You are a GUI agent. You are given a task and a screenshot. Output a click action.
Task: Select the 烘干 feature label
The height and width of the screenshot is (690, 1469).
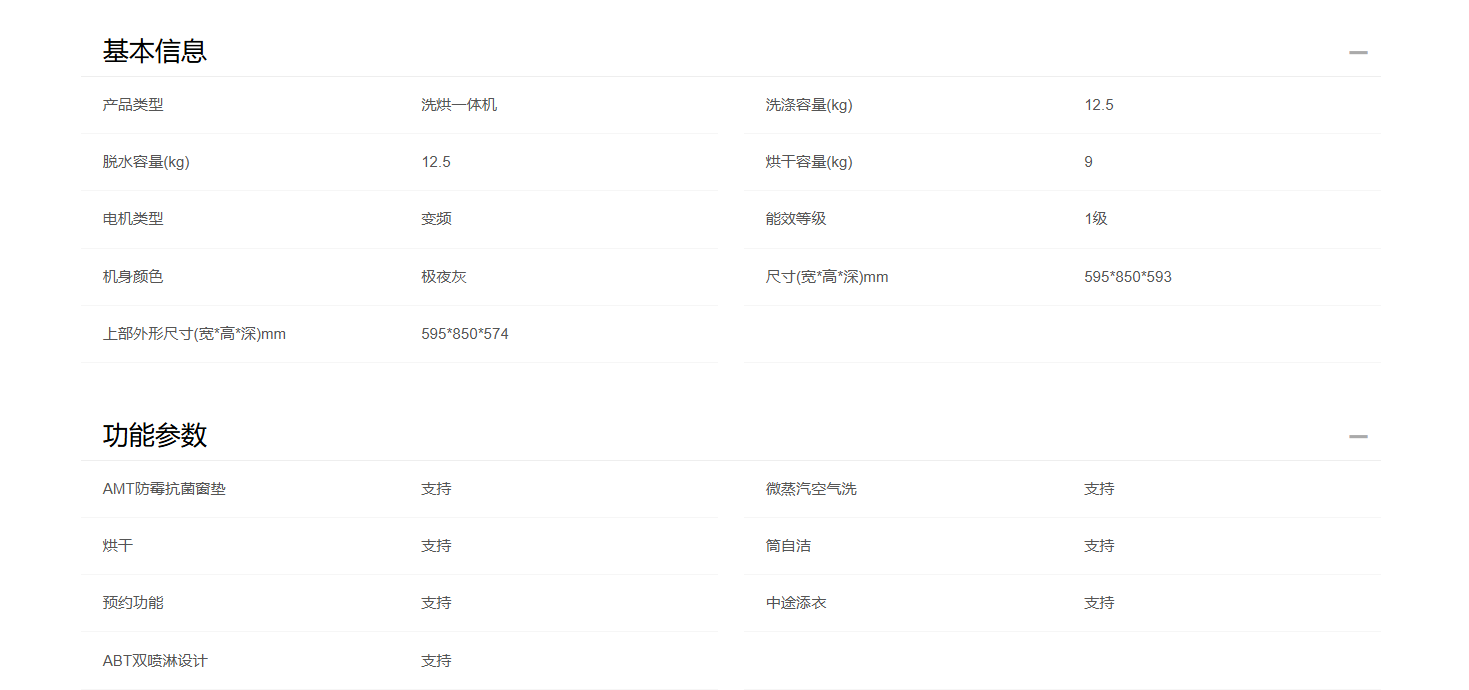pyautogui.click(x=118, y=546)
